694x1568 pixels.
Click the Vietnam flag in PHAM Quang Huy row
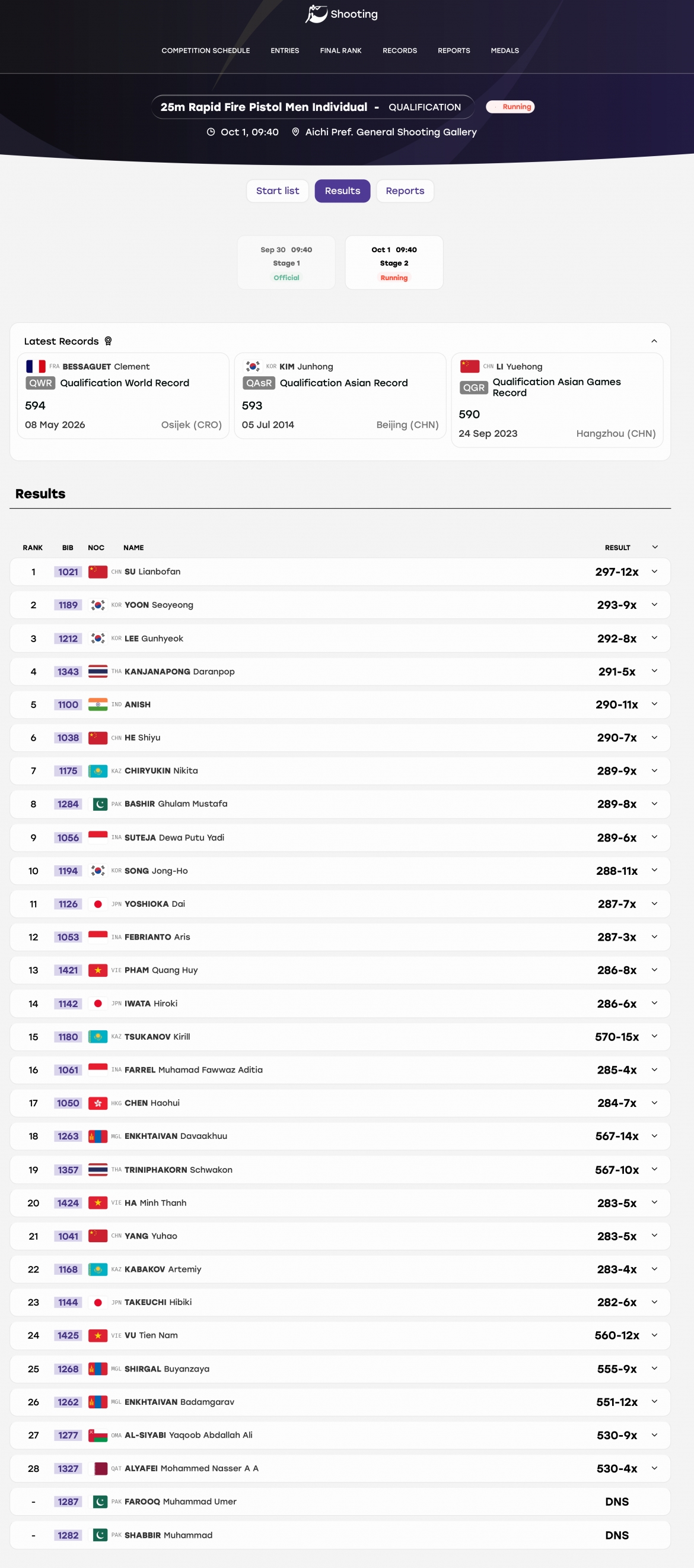point(98,970)
